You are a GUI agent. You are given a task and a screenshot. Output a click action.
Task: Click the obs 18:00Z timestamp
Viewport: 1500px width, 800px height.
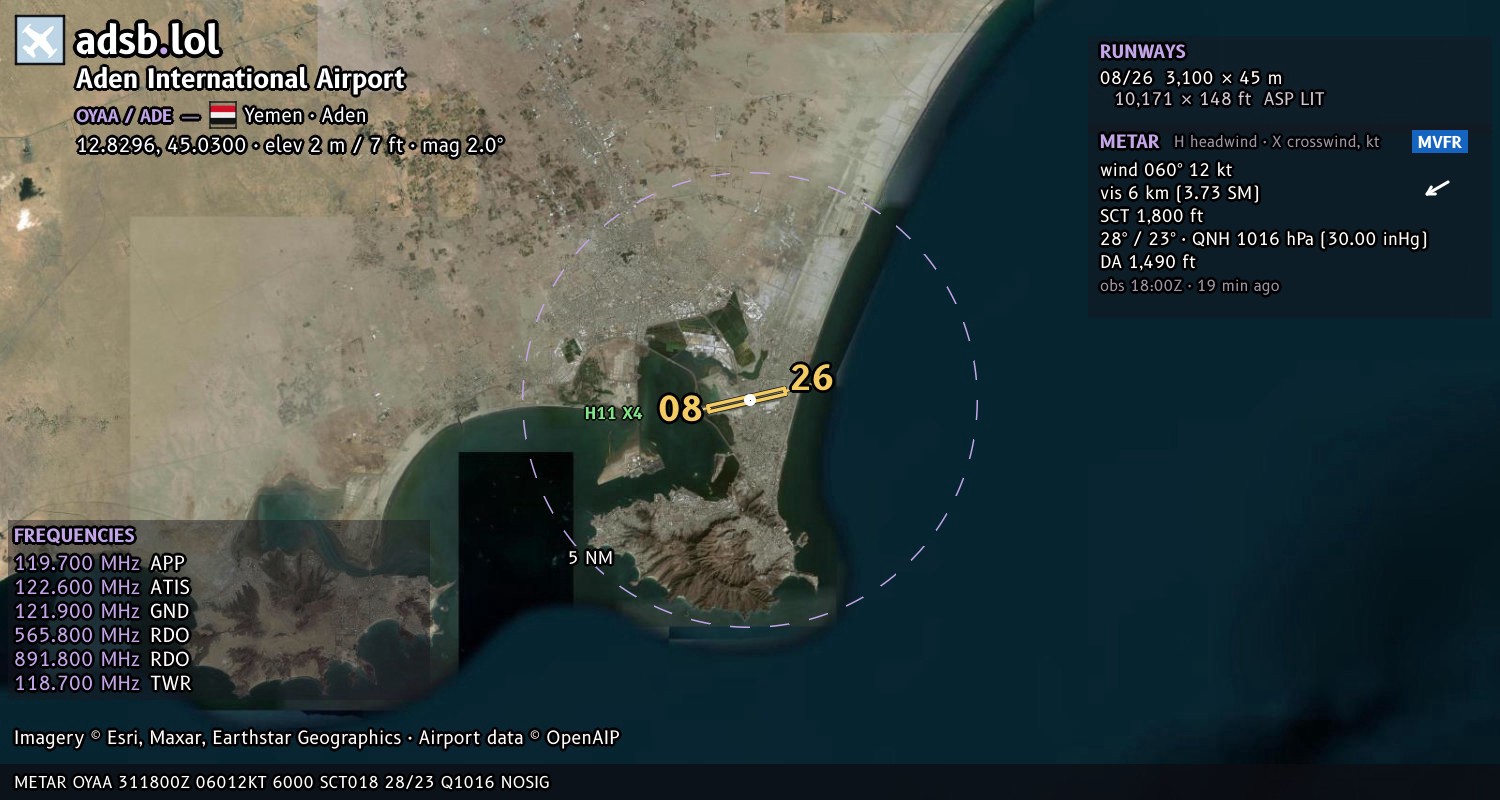coord(1189,286)
